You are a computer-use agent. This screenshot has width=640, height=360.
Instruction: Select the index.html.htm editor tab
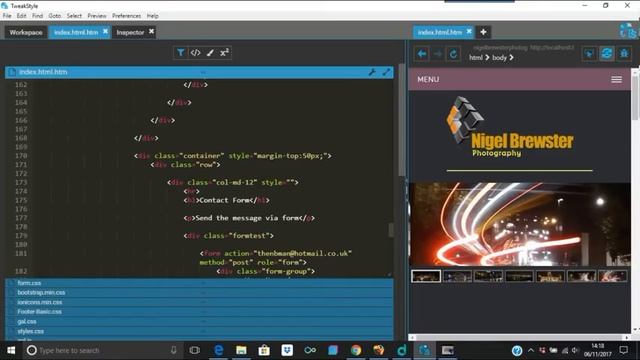point(76,32)
